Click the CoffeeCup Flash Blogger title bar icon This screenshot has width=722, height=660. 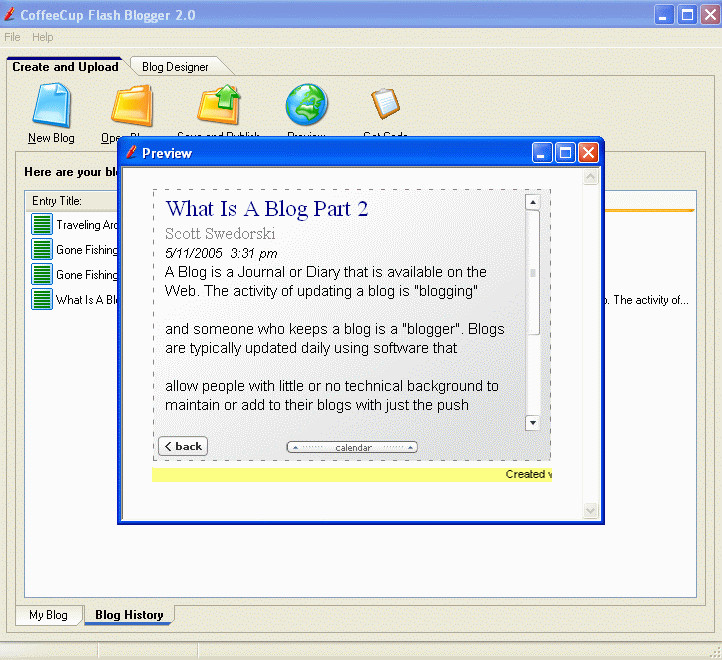9,14
